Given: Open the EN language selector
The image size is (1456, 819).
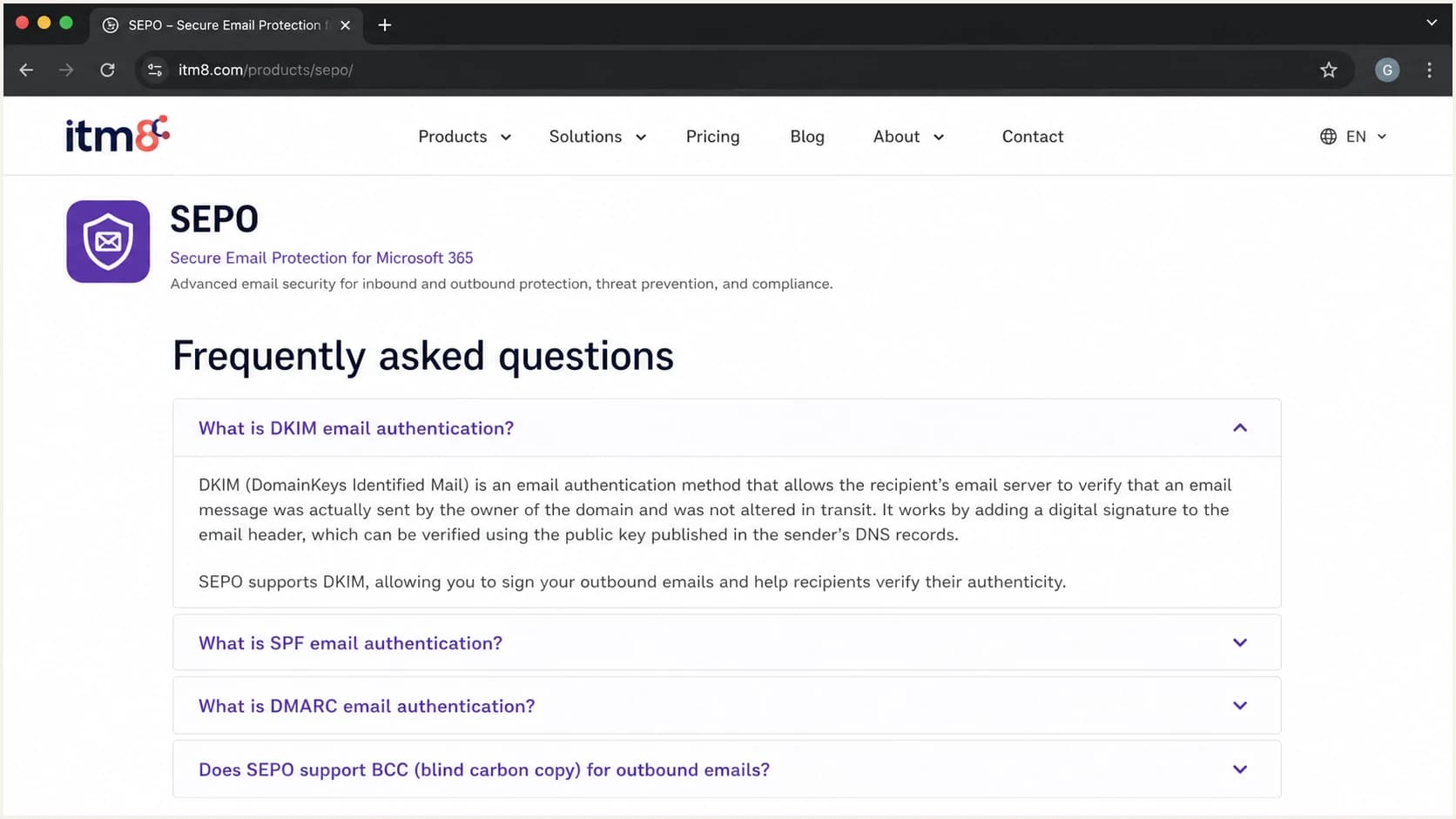Looking at the screenshot, I should tap(1365, 137).
